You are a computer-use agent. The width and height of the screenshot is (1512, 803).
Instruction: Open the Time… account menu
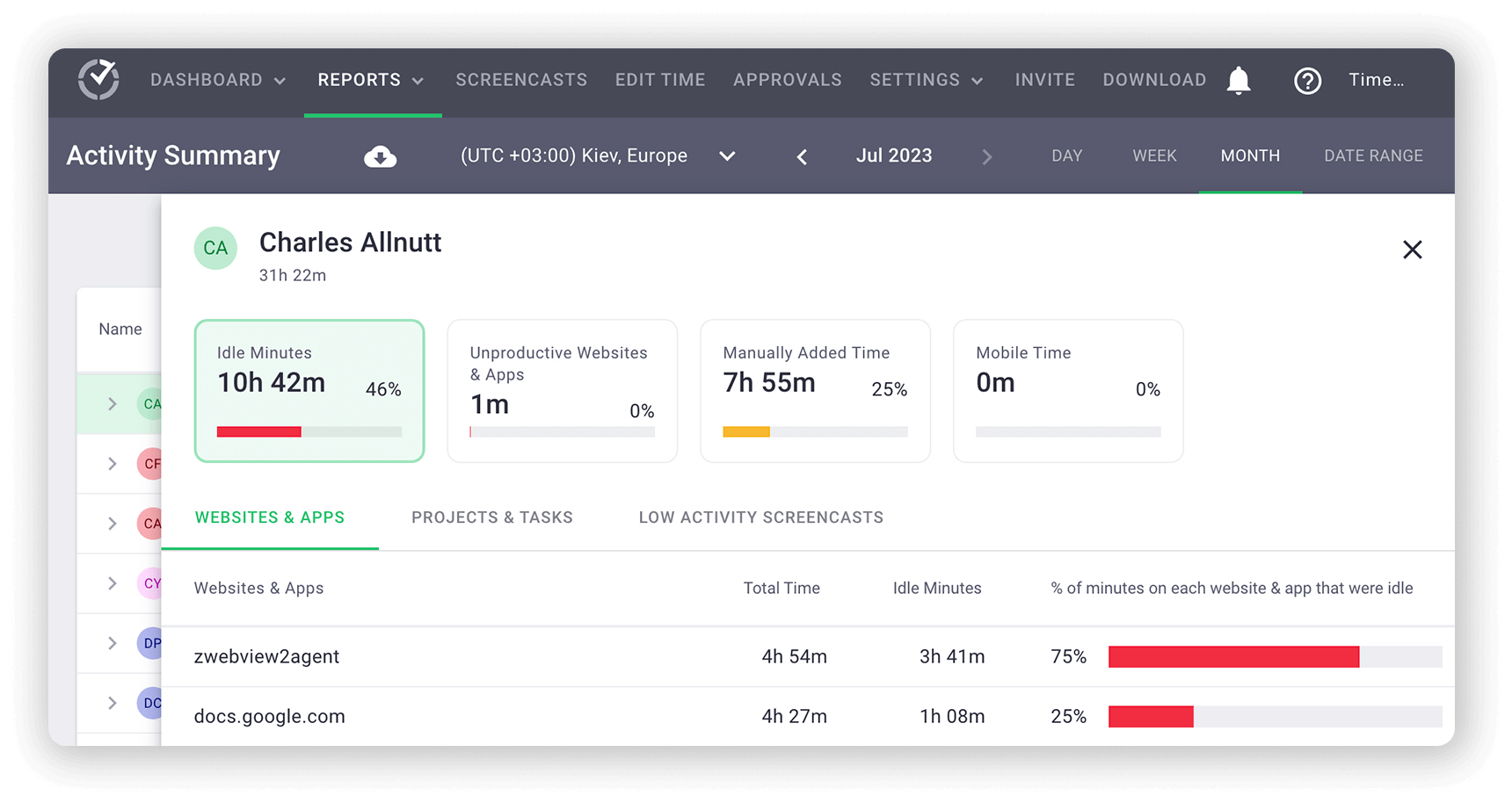[x=1377, y=80]
